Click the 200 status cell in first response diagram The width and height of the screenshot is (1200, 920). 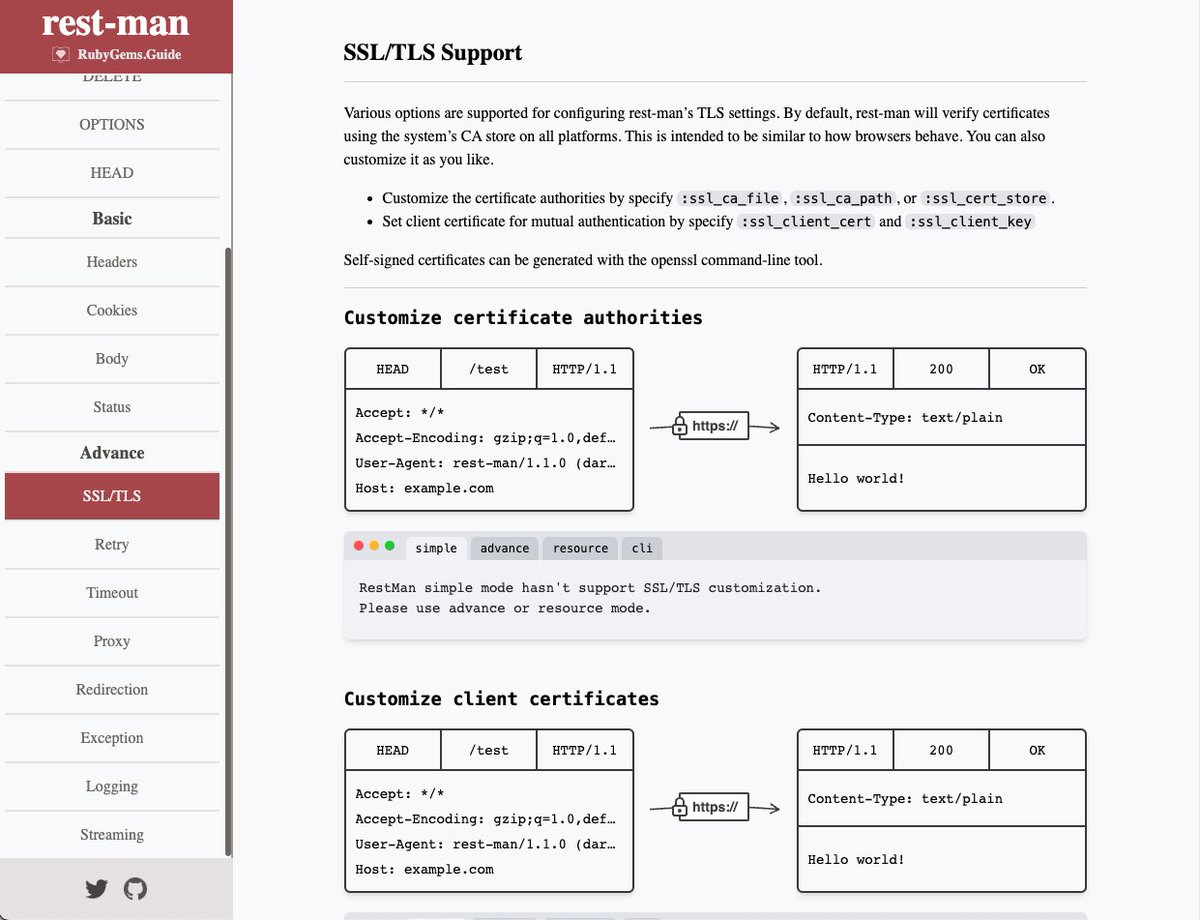pyautogui.click(x=941, y=369)
